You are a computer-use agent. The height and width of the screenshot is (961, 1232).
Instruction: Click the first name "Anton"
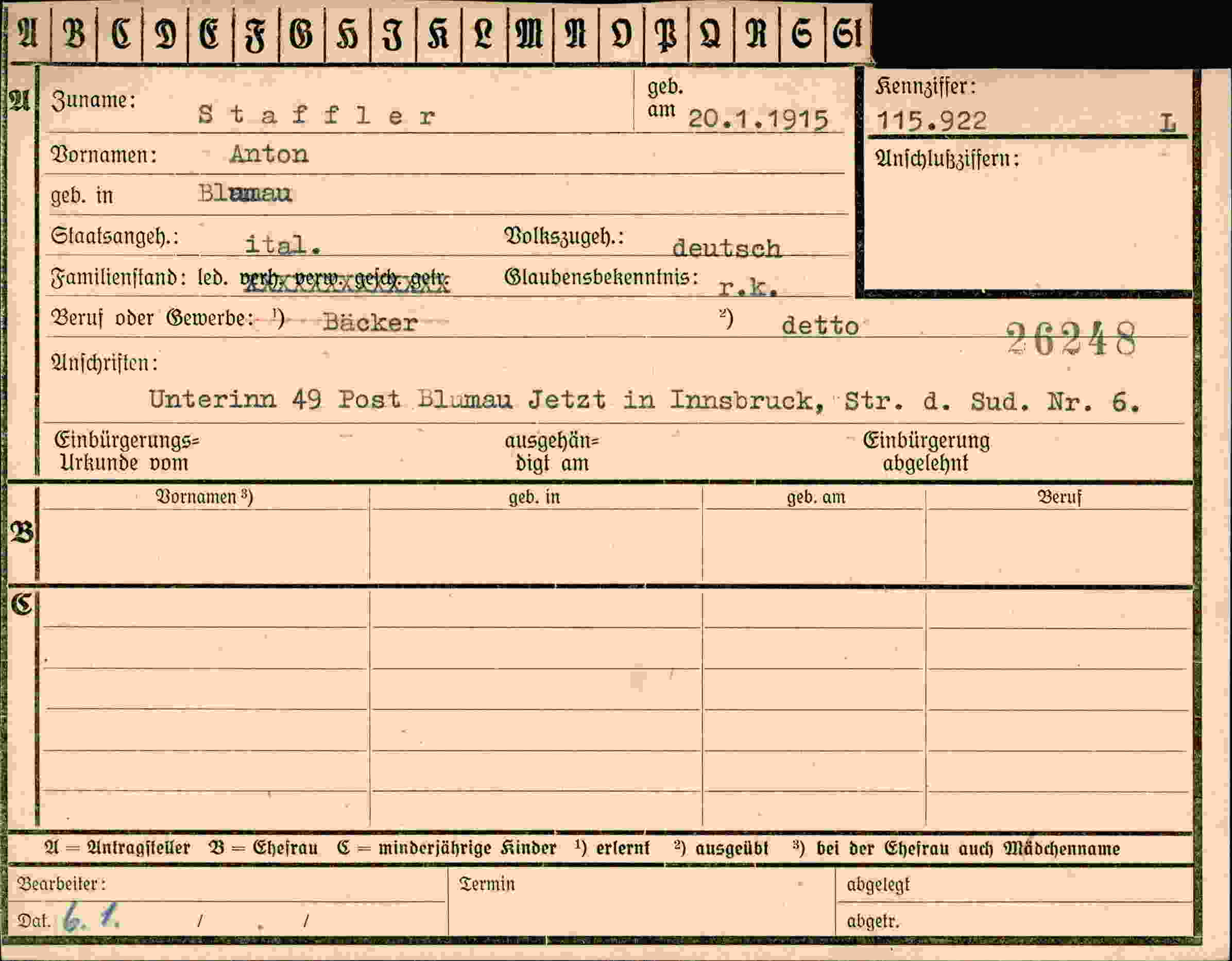pyautogui.click(x=269, y=154)
